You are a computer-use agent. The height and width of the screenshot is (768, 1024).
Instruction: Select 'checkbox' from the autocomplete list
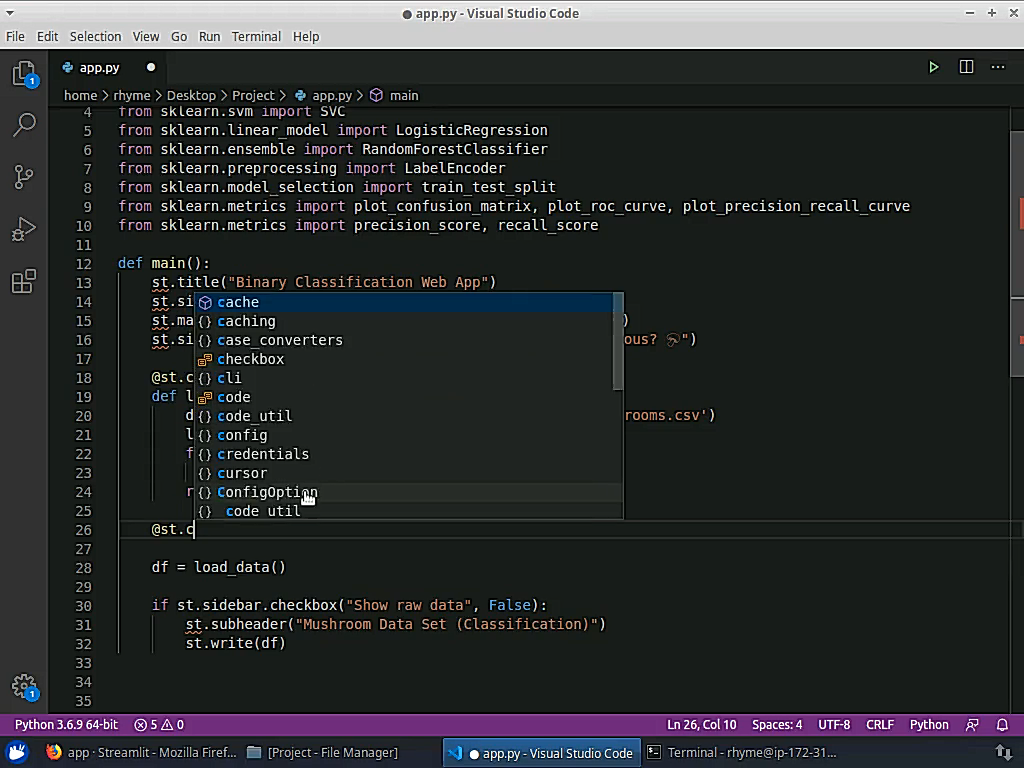(250, 359)
